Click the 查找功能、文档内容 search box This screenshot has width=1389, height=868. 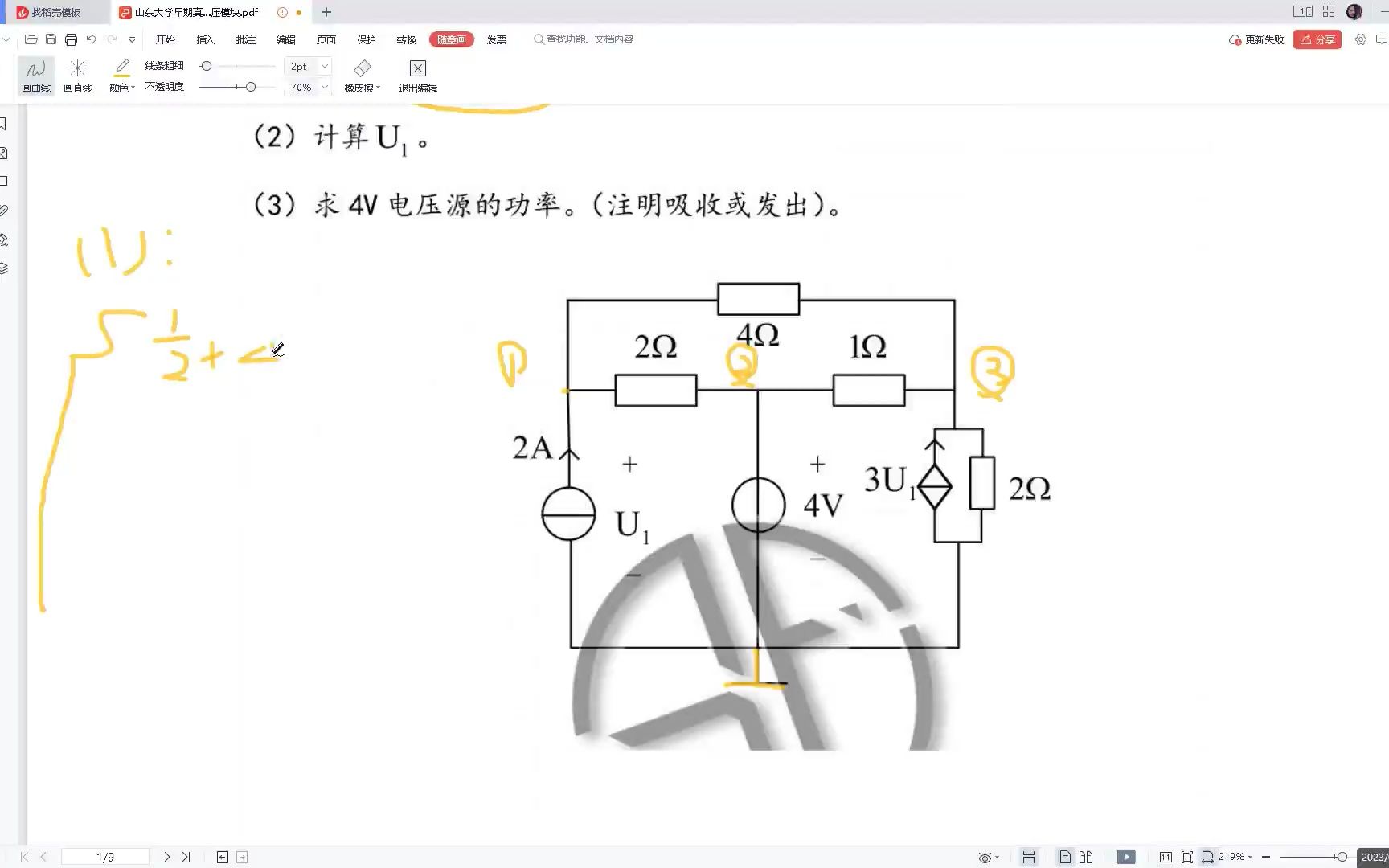click(584, 39)
